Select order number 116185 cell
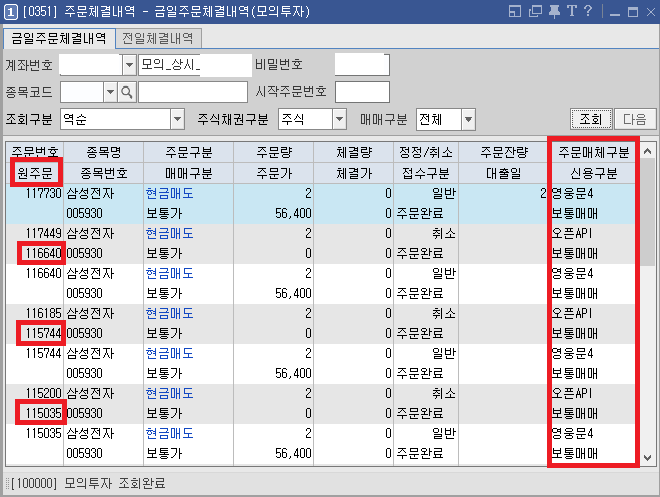The width and height of the screenshot is (660, 497). click(43, 314)
